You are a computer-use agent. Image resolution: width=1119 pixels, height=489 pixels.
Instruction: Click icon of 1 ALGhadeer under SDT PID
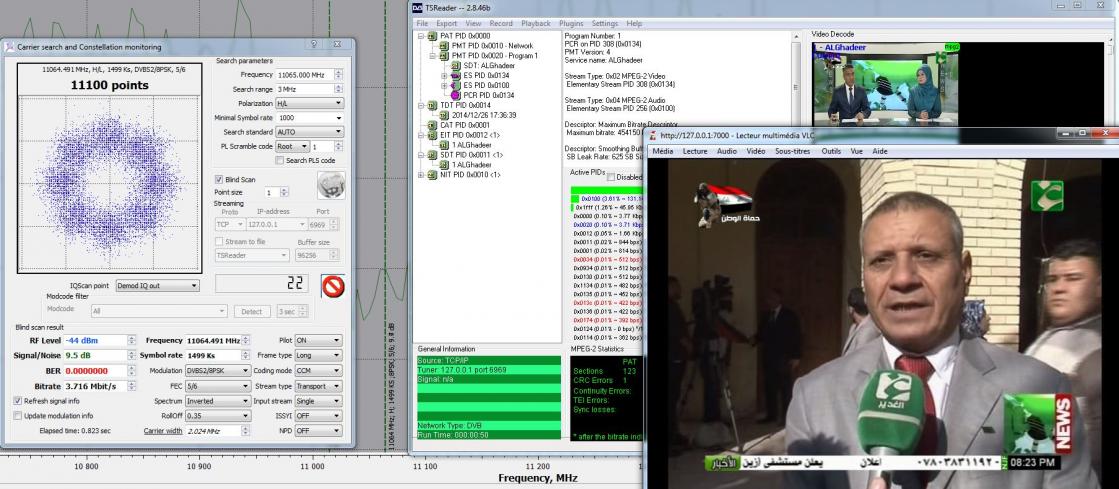[x=445, y=165]
